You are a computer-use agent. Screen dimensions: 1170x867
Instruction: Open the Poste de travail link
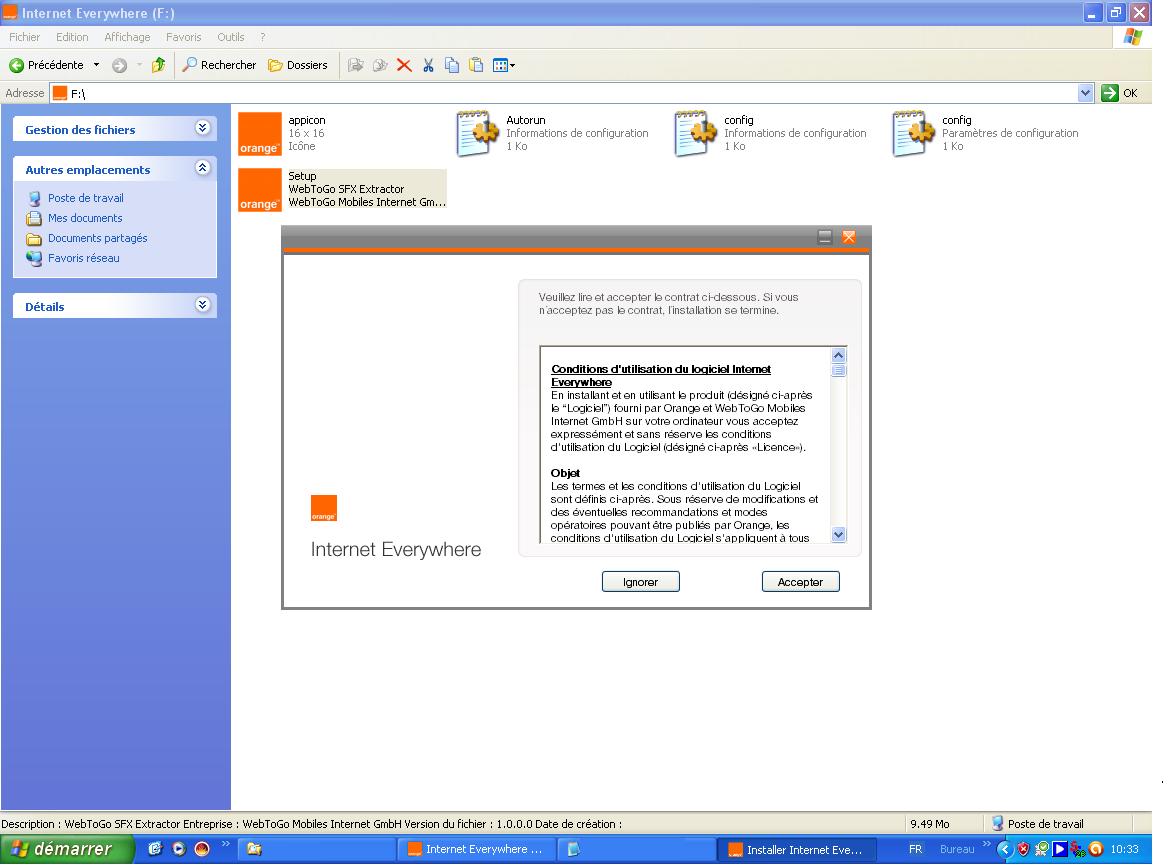[x=86, y=198]
